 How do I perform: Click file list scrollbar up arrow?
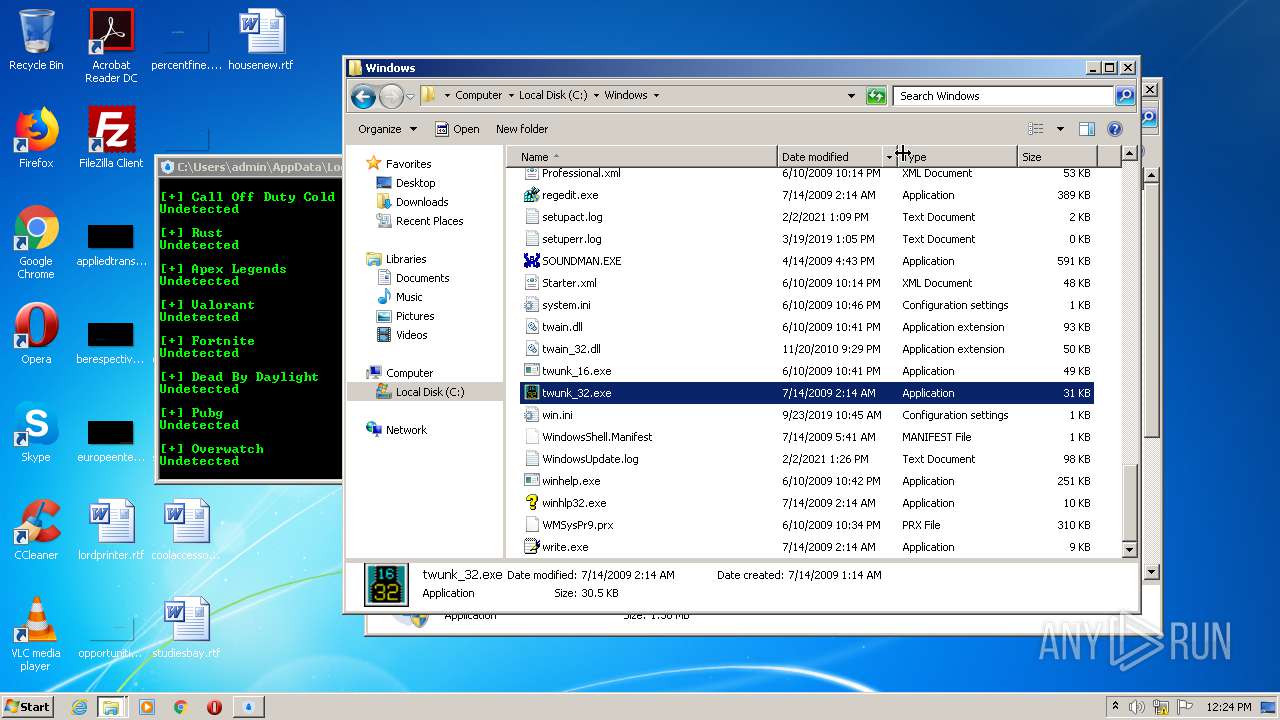tap(1129, 154)
